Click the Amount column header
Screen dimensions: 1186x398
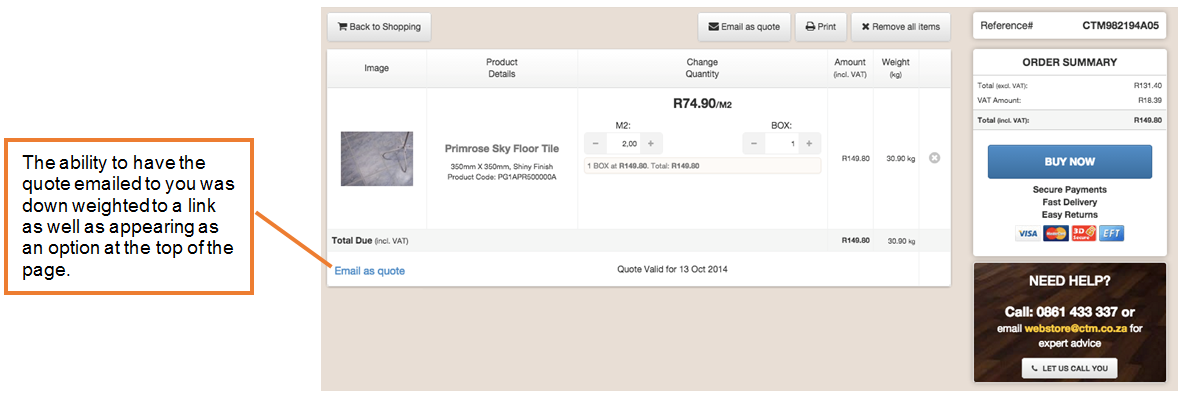850,67
